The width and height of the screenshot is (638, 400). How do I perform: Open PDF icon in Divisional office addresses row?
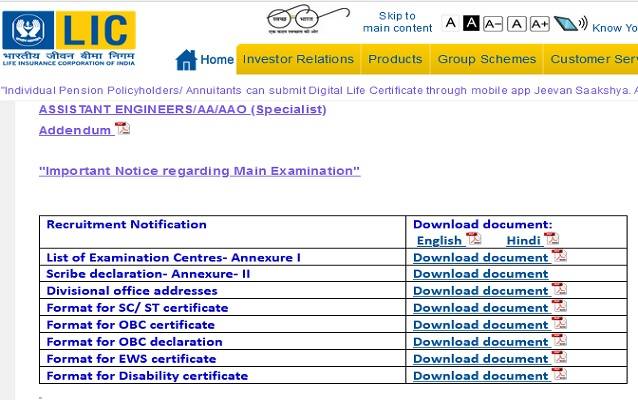(x=559, y=289)
